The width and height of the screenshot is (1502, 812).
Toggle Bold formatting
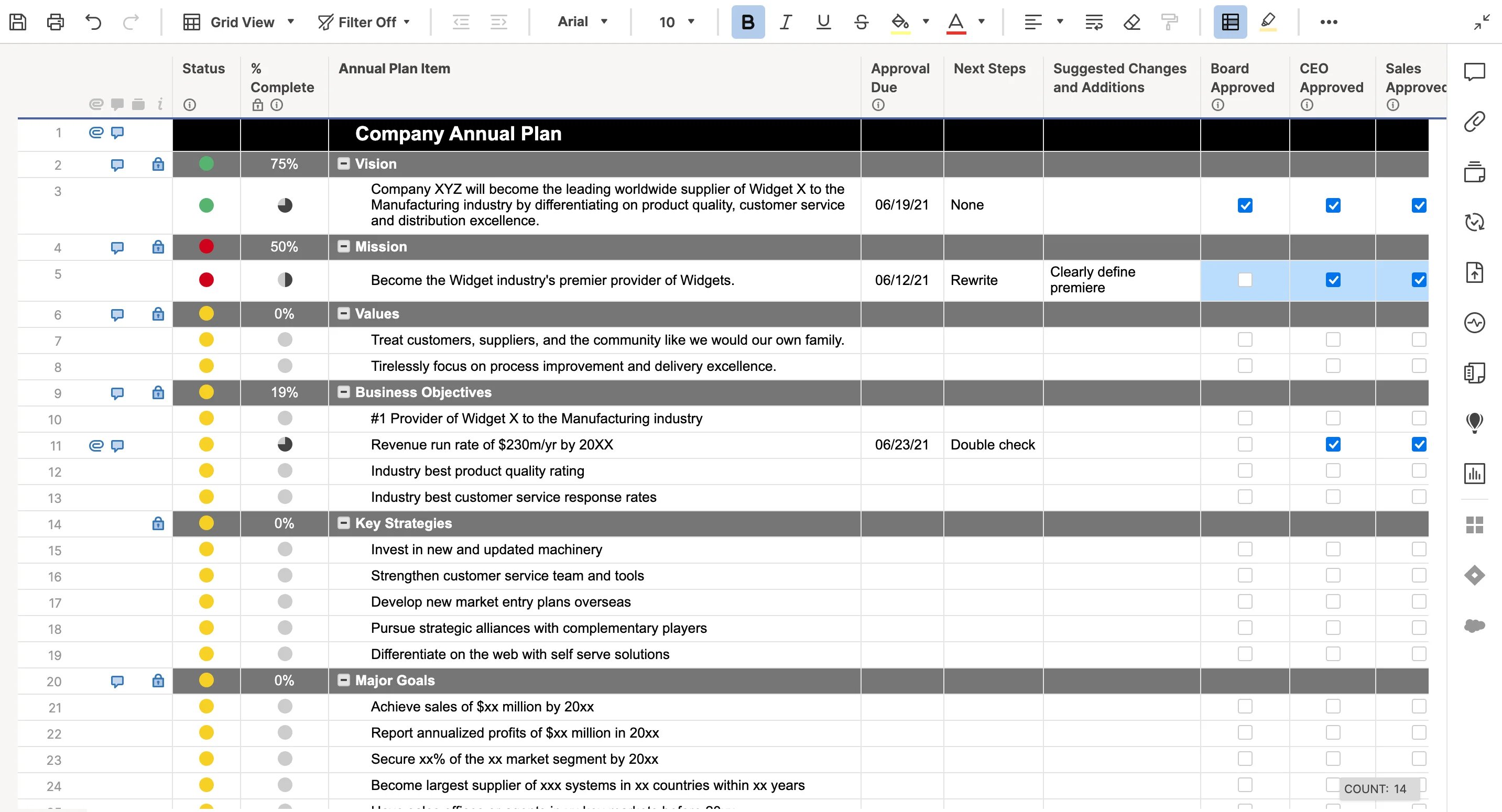tap(748, 22)
